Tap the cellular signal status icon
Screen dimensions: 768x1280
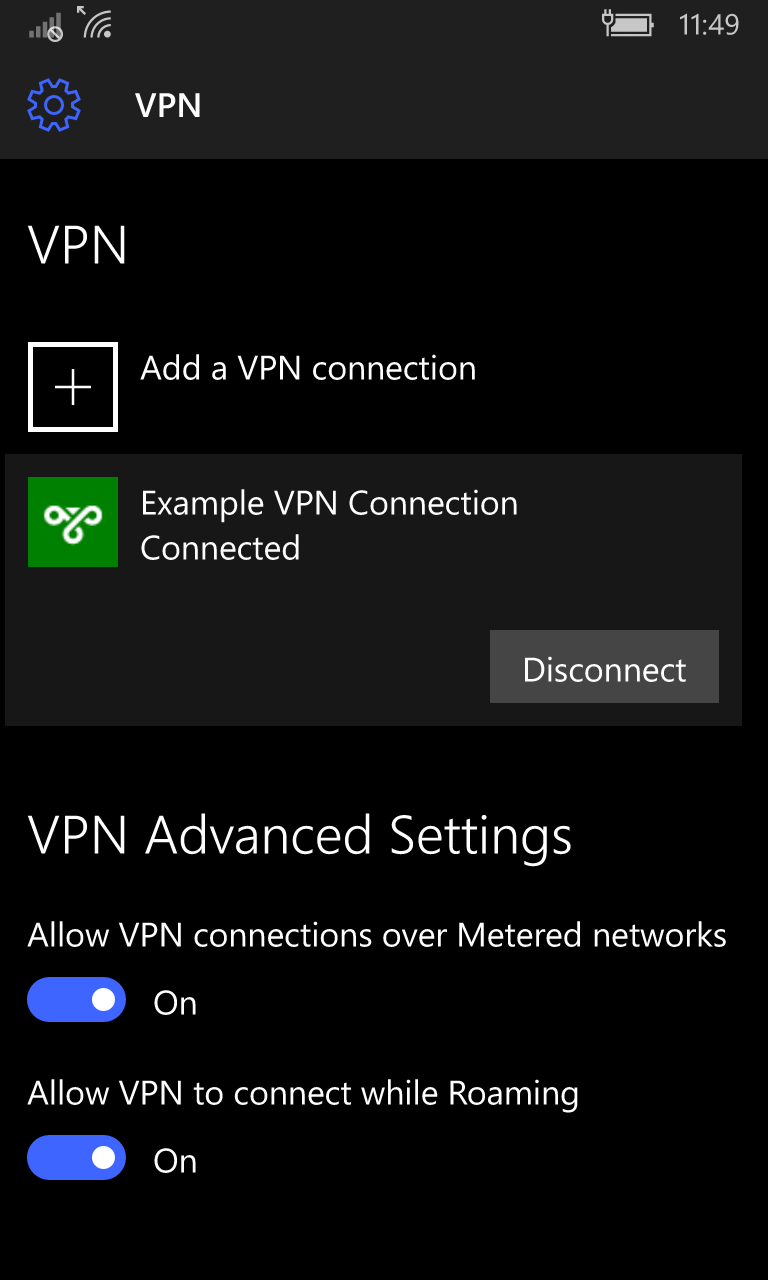[46, 27]
